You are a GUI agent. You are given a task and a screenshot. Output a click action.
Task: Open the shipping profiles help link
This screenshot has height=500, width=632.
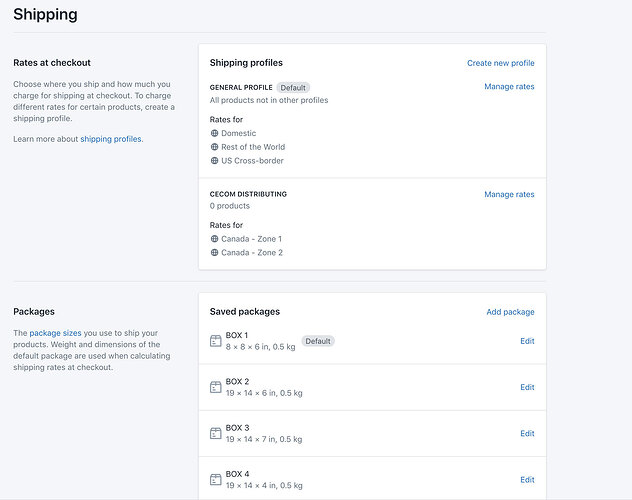point(111,139)
